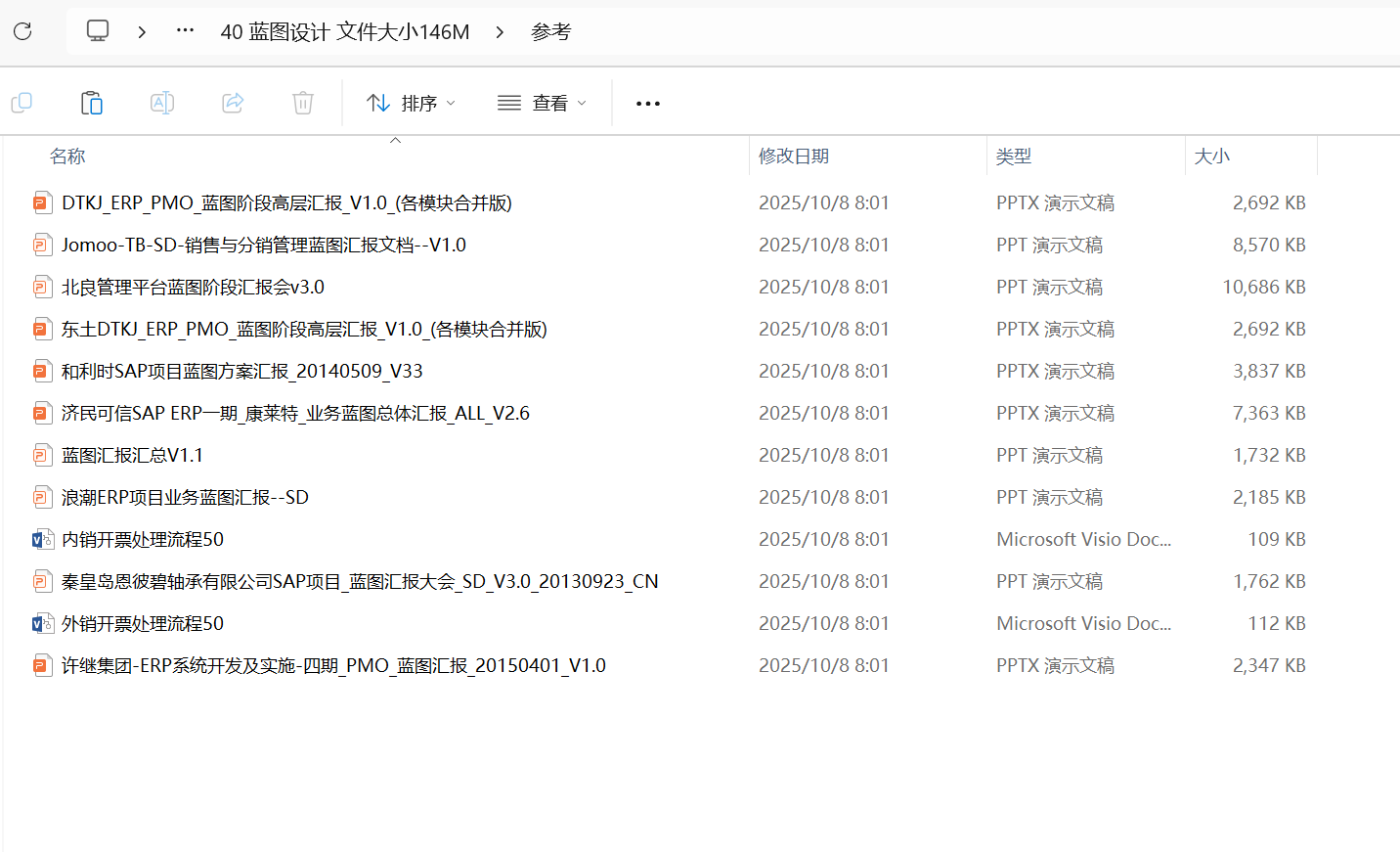Click the share icon in the toolbar
The width and height of the screenshot is (1400, 852).
(x=233, y=103)
